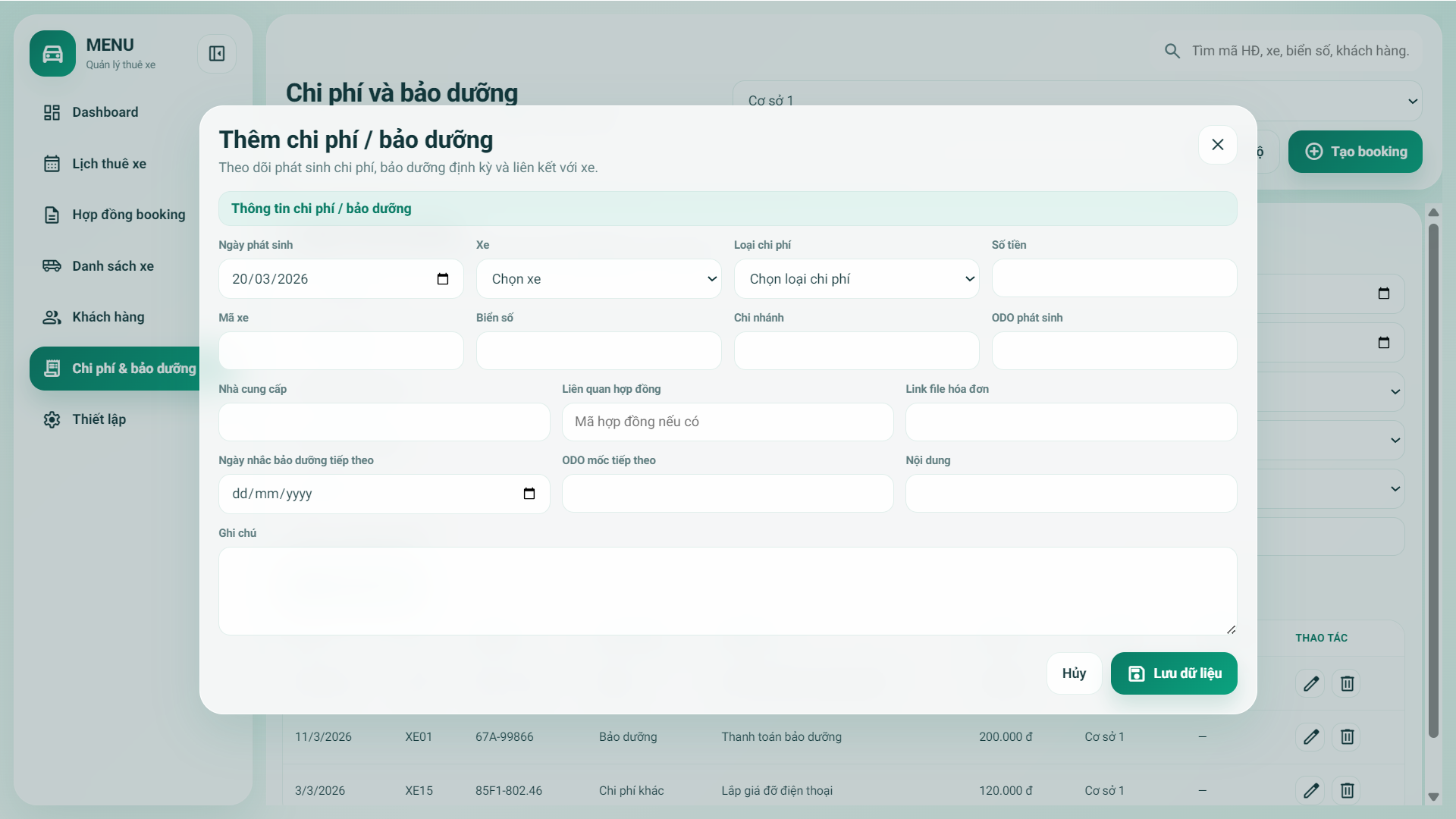Image resolution: width=1456 pixels, height=819 pixels.
Task: Click the car logo next to MENU
Action: [x=52, y=53]
